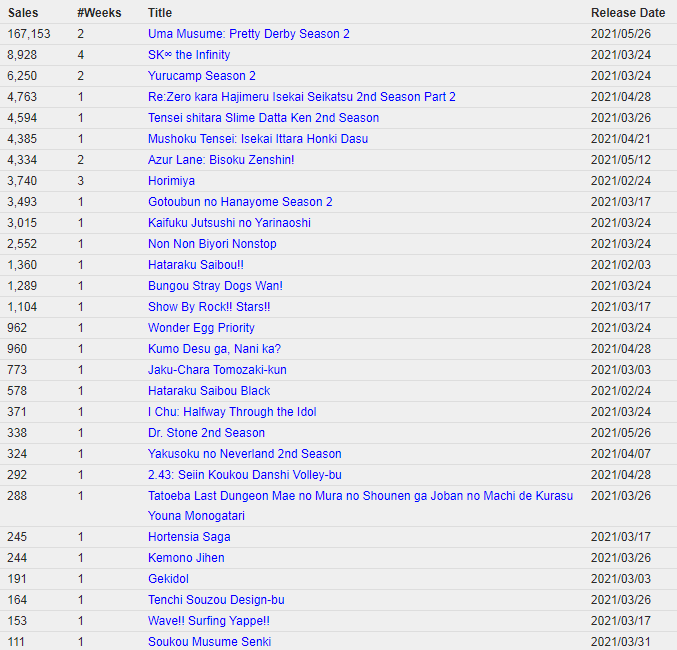Open Gotoubun no Hanayome Season 2
Viewport: 677px width, 650px height.
coord(240,202)
